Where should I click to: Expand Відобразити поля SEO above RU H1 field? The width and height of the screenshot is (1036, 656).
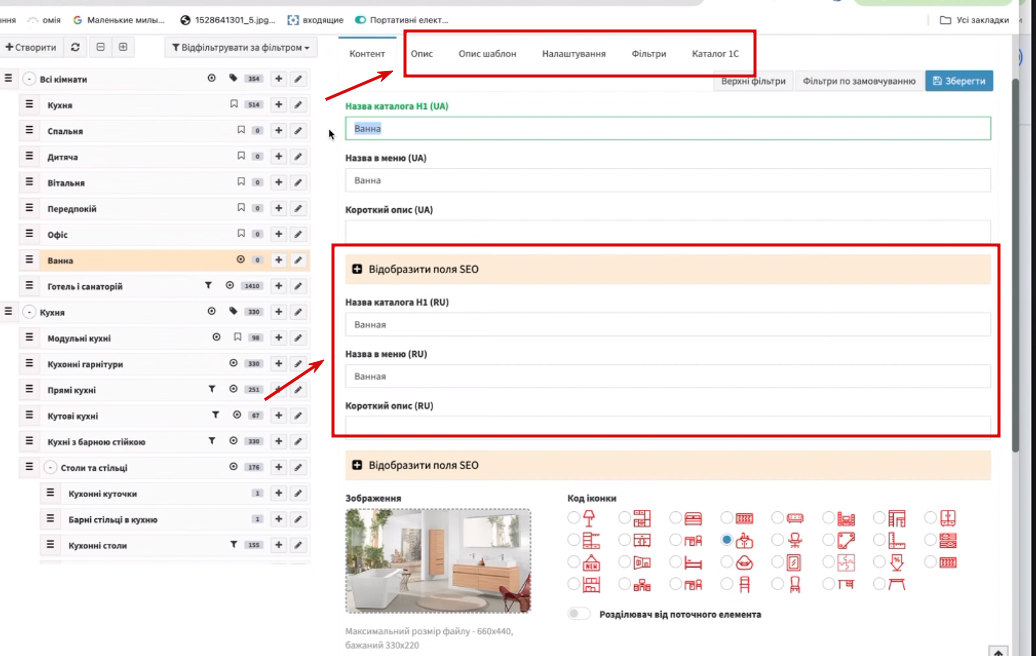point(668,269)
